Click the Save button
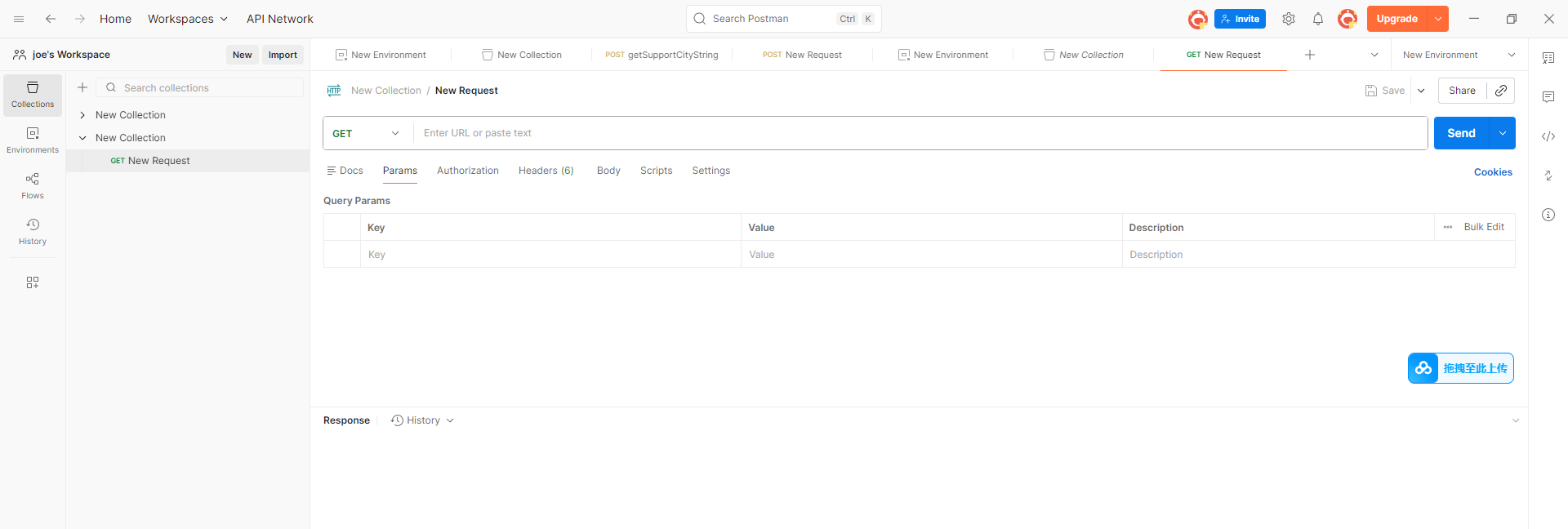 [1385, 91]
